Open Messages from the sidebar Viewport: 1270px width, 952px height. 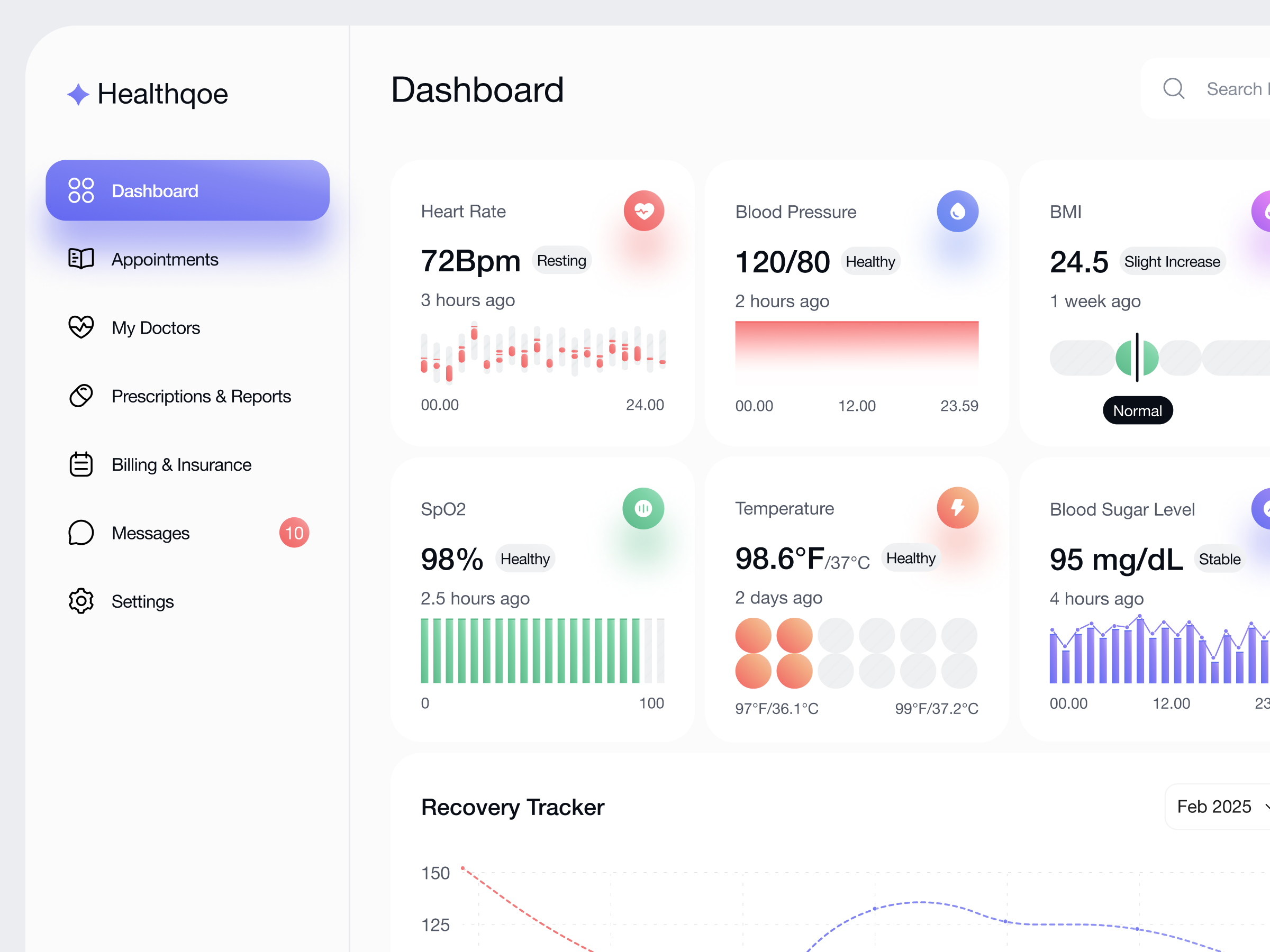(150, 533)
